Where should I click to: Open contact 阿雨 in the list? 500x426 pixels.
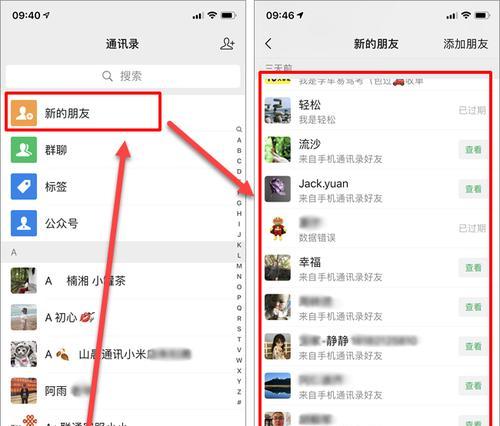point(120,391)
